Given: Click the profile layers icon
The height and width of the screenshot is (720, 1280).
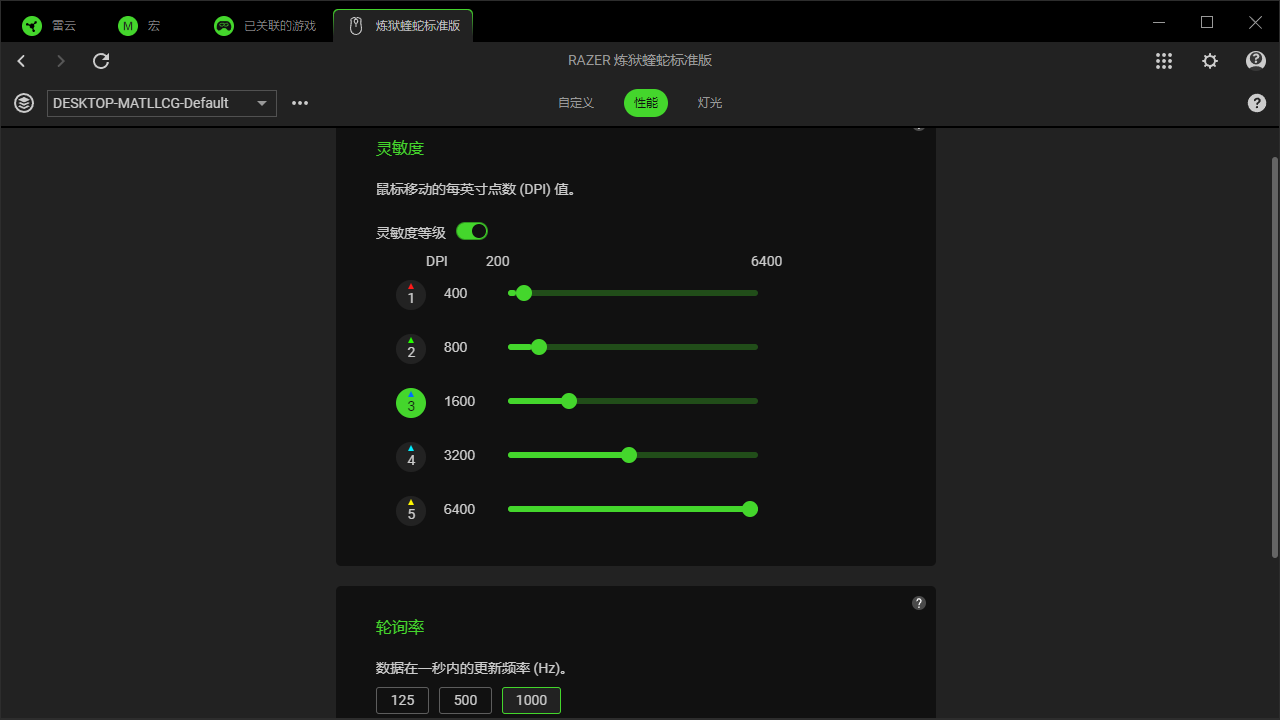Looking at the screenshot, I should 23,103.
